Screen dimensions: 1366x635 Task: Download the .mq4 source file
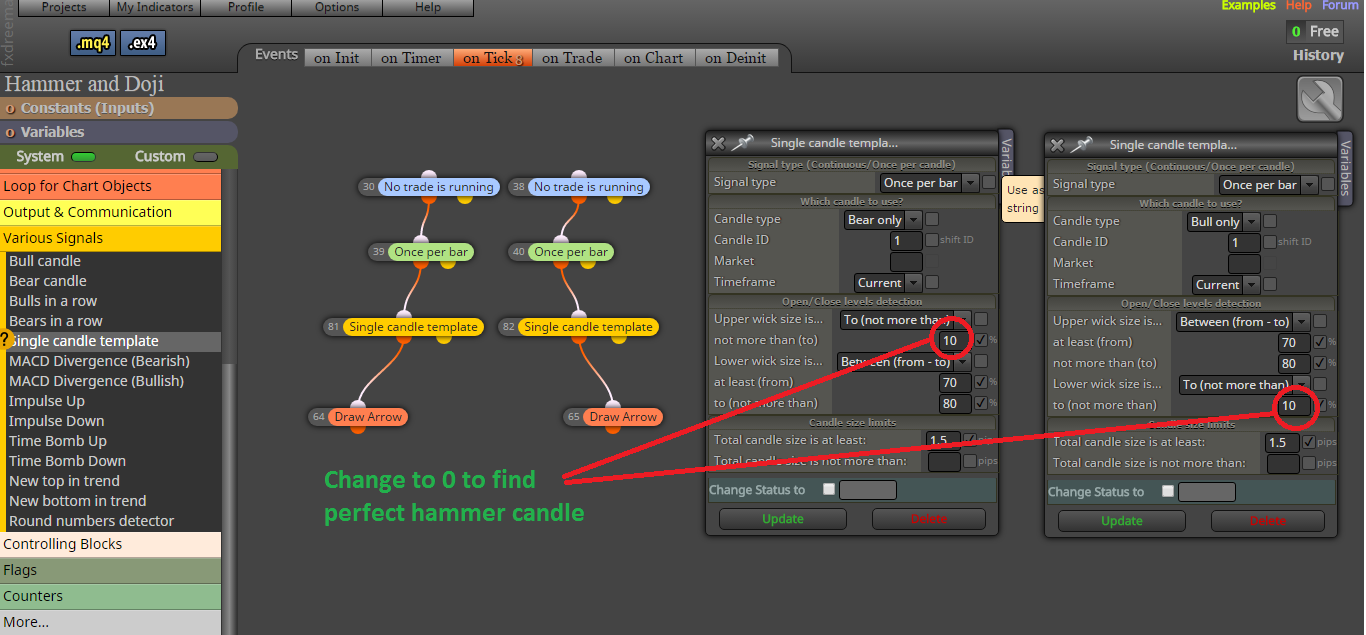click(x=93, y=43)
